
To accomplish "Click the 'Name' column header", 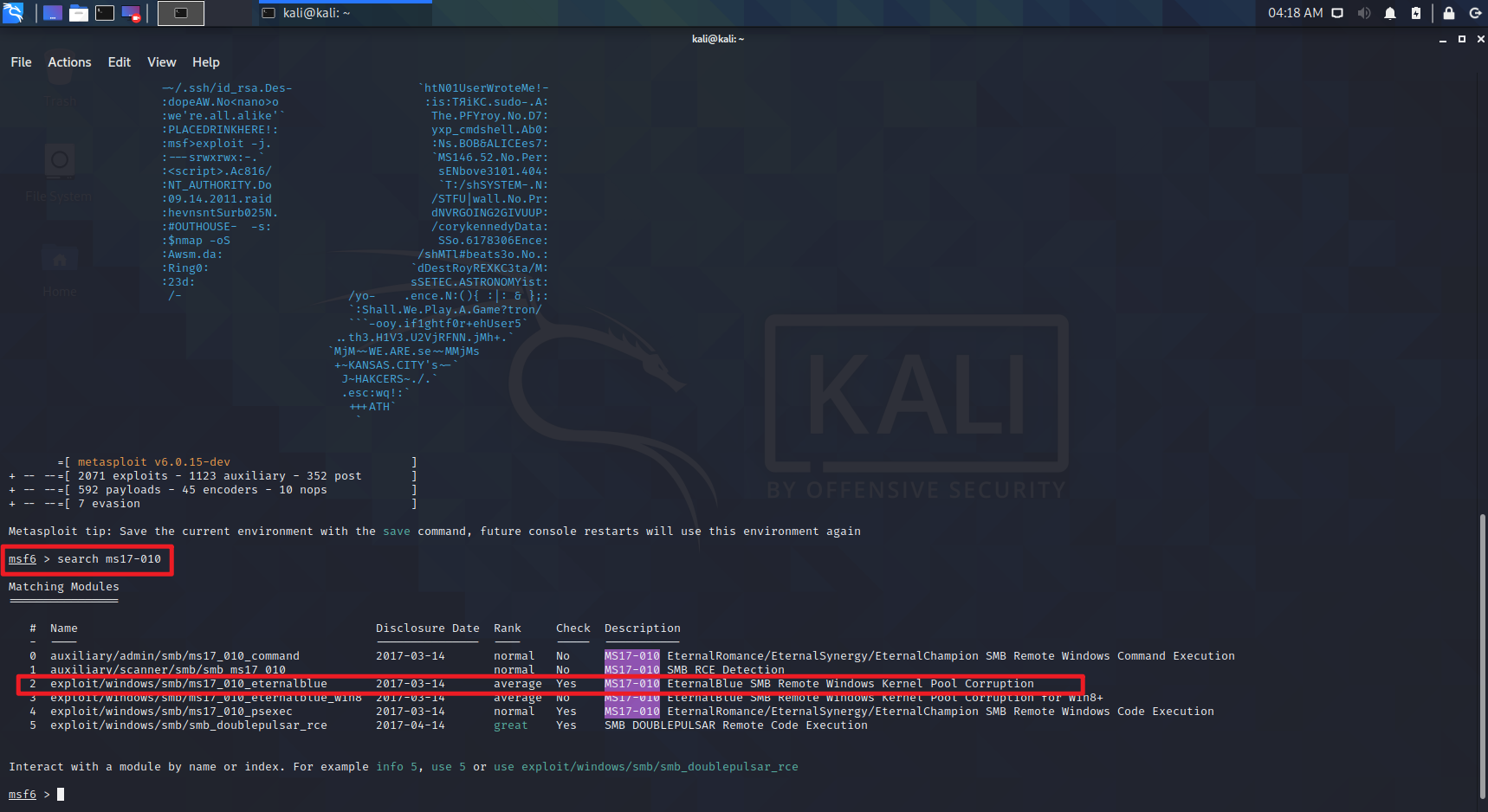I will [64, 628].
